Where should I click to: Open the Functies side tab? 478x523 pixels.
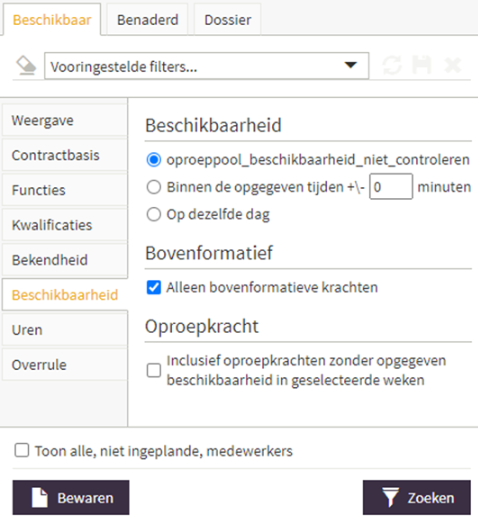tap(65, 190)
